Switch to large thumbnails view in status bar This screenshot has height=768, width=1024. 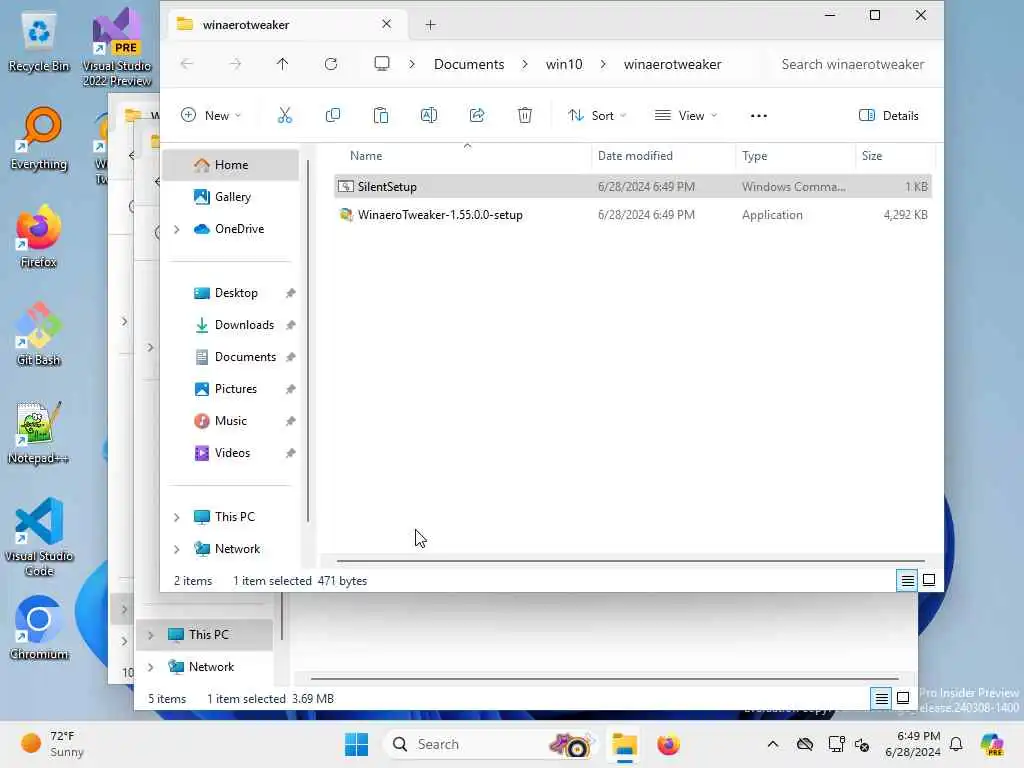point(929,580)
